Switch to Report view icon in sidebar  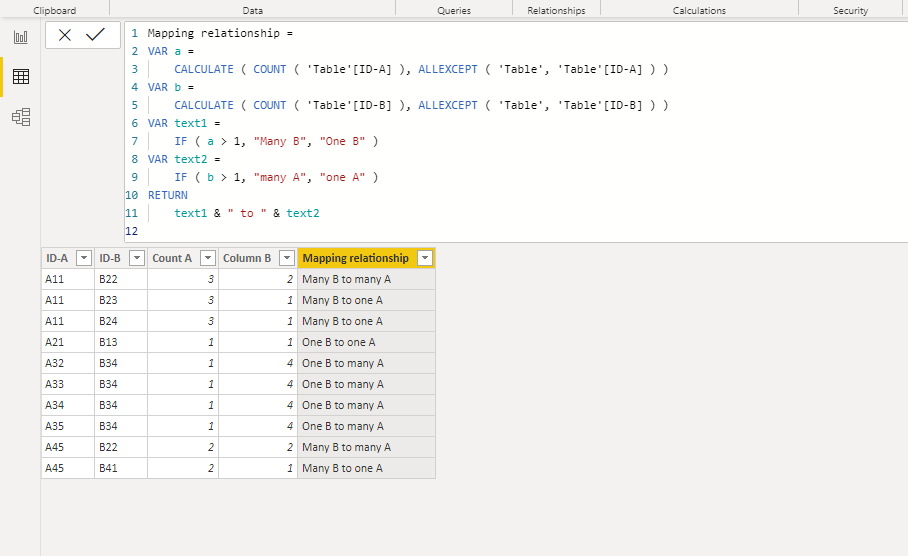coord(21,38)
